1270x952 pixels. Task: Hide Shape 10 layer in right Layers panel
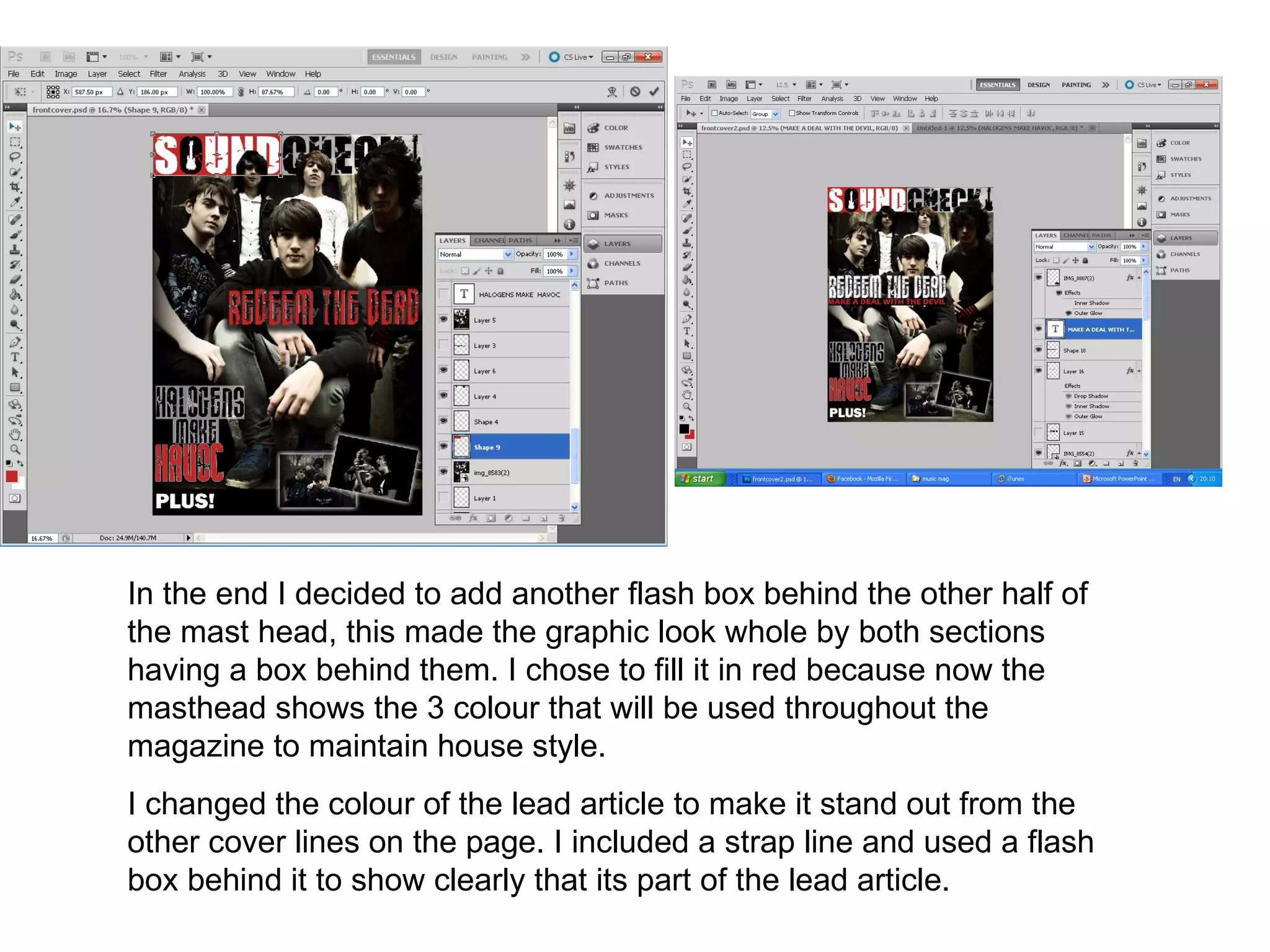[x=1039, y=350]
